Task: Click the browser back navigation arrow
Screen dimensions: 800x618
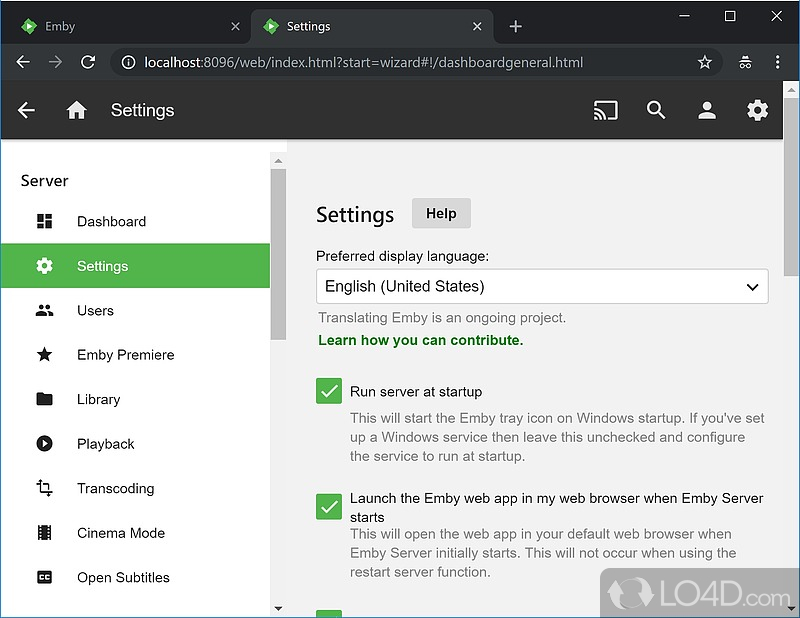Action: coord(23,62)
